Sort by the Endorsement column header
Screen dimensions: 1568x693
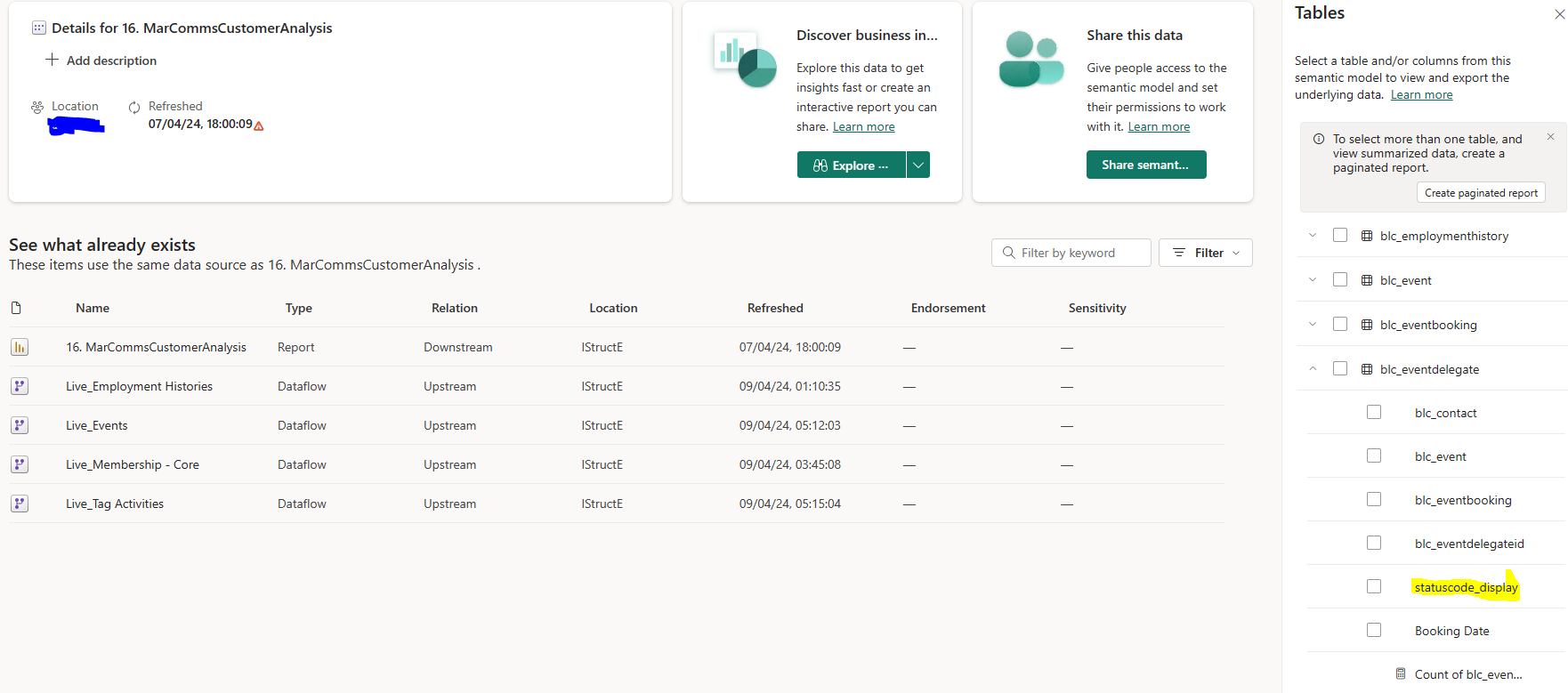click(x=949, y=308)
